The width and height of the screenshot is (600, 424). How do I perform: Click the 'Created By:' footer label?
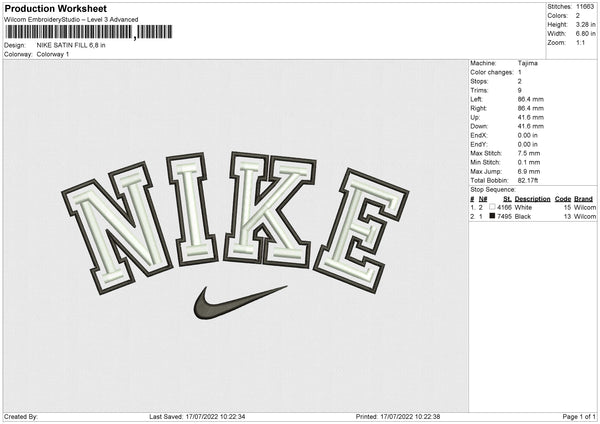(21, 417)
